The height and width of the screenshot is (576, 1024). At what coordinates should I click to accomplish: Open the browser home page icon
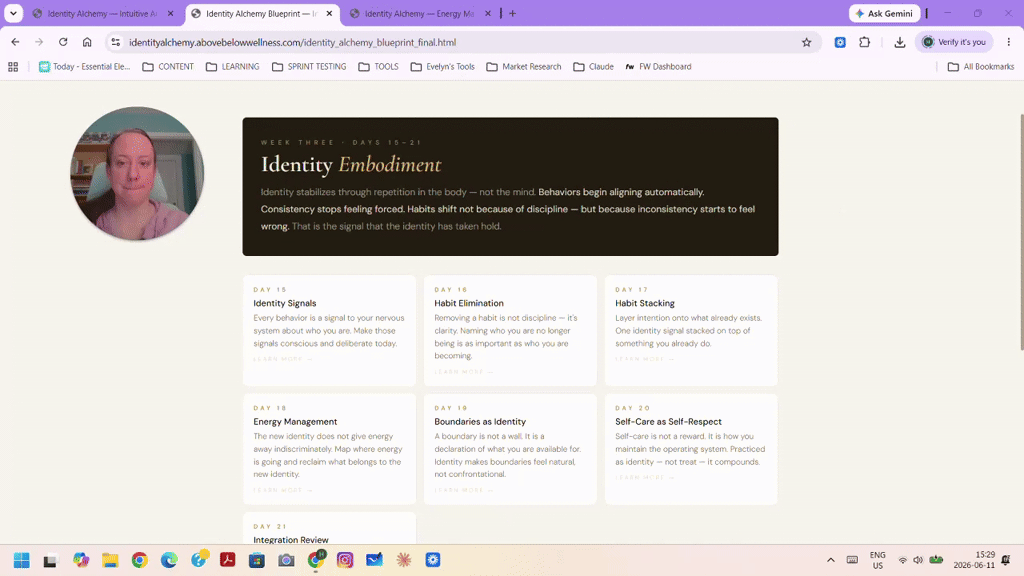pos(87,42)
